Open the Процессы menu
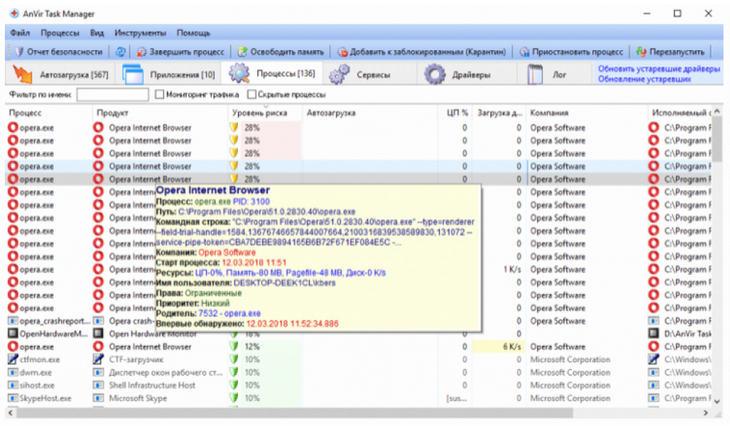Screen dimensions: 730x426 pyautogui.click(x=60, y=33)
